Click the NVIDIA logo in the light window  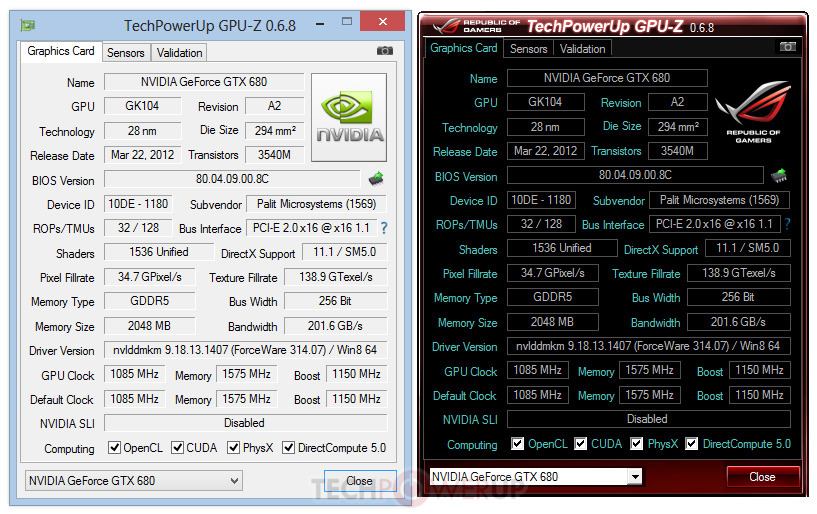pos(349,117)
